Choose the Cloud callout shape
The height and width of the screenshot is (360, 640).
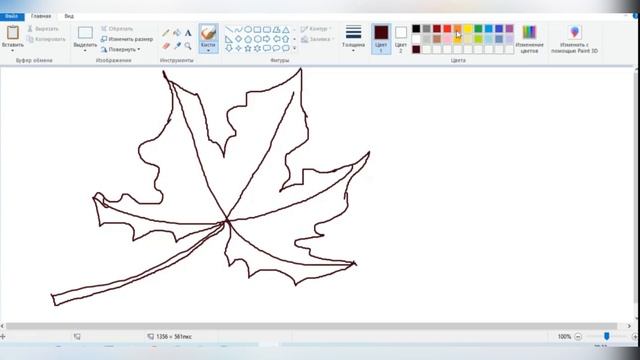pos(286,48)
